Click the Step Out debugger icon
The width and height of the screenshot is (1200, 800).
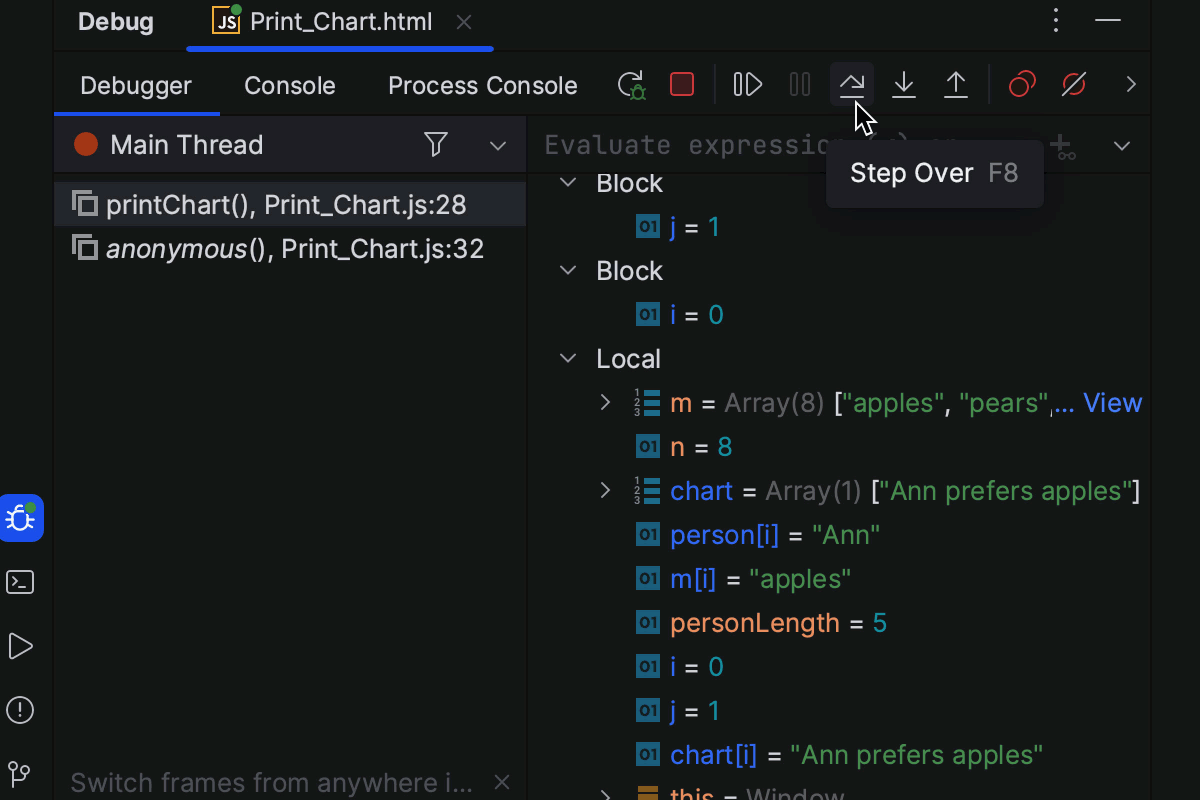[x=956, y=84]
